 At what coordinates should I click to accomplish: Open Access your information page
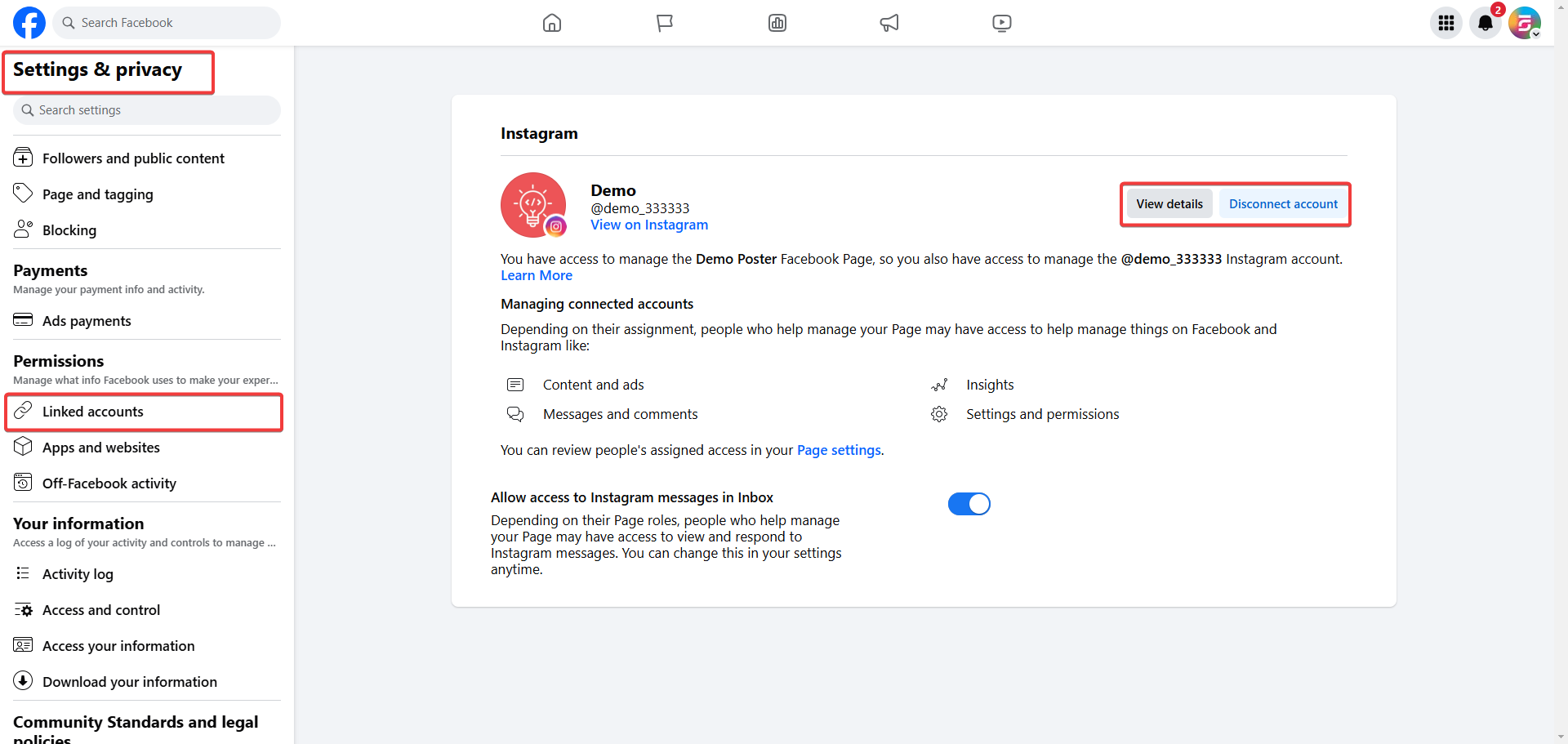point(147,646)
